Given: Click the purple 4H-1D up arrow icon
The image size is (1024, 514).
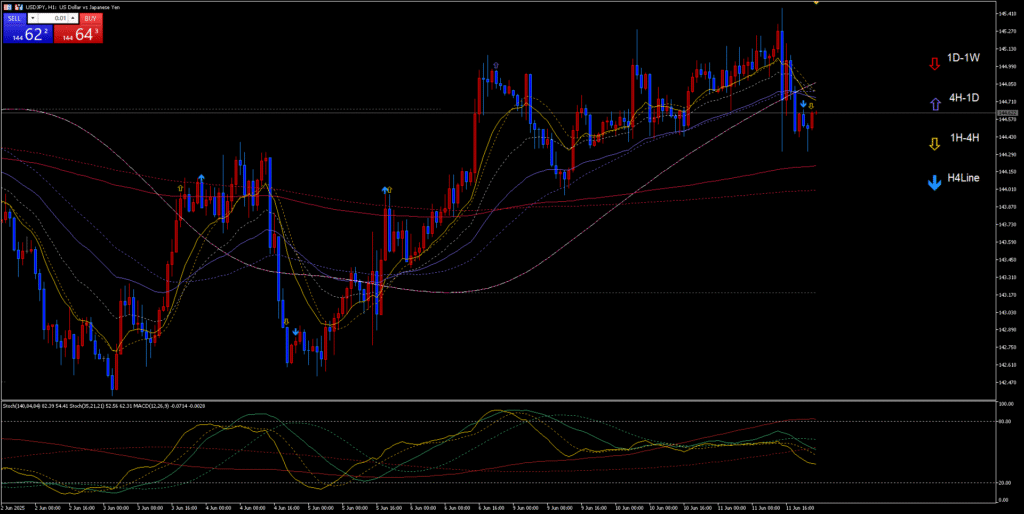Looking at the screenshot, I should tap(934, 103).
